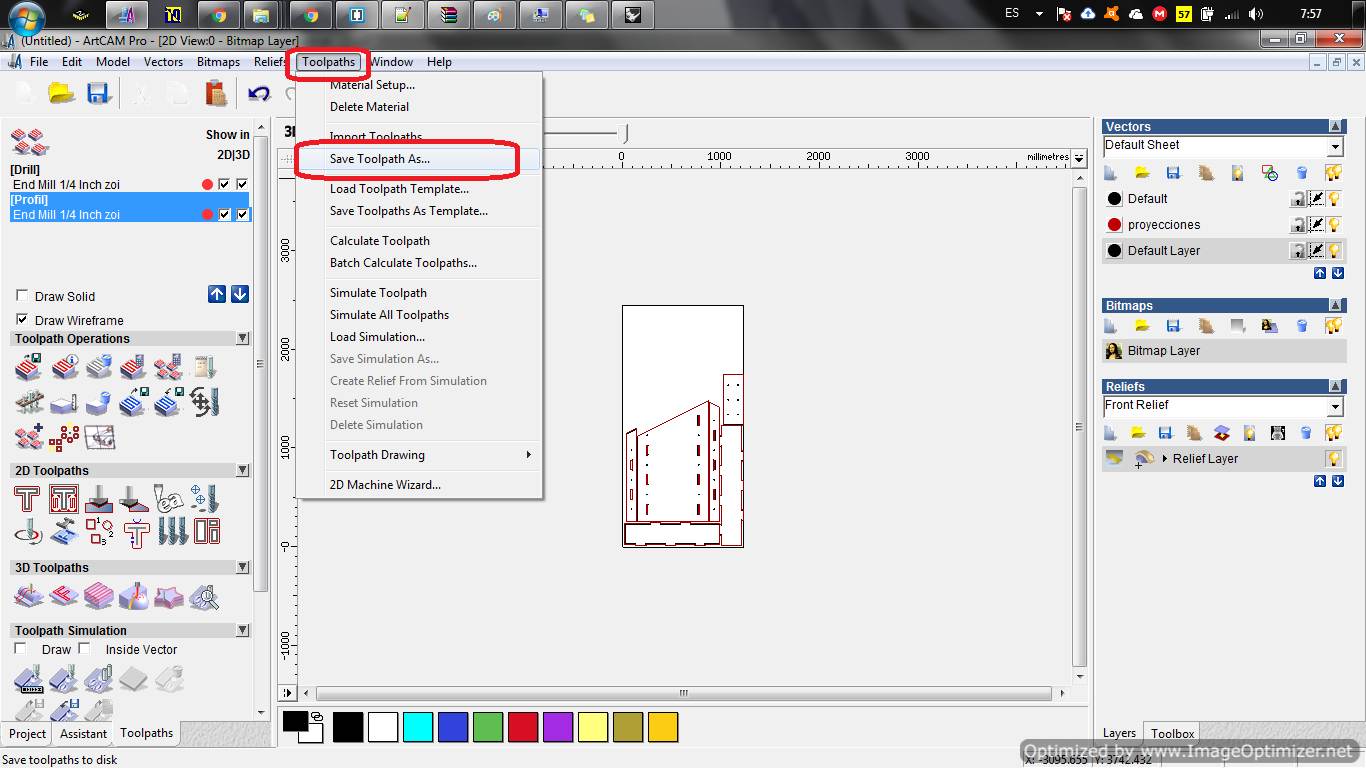Expand the Relief Layer arrow
This screenshot has height=768, width=1366.
1165,459
